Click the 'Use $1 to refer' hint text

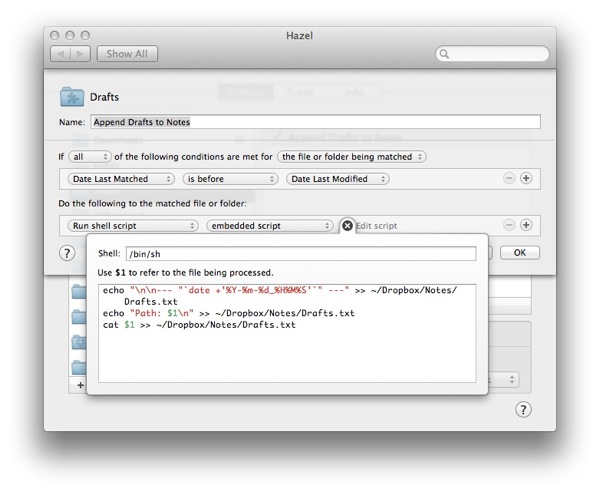click(186, 273)
